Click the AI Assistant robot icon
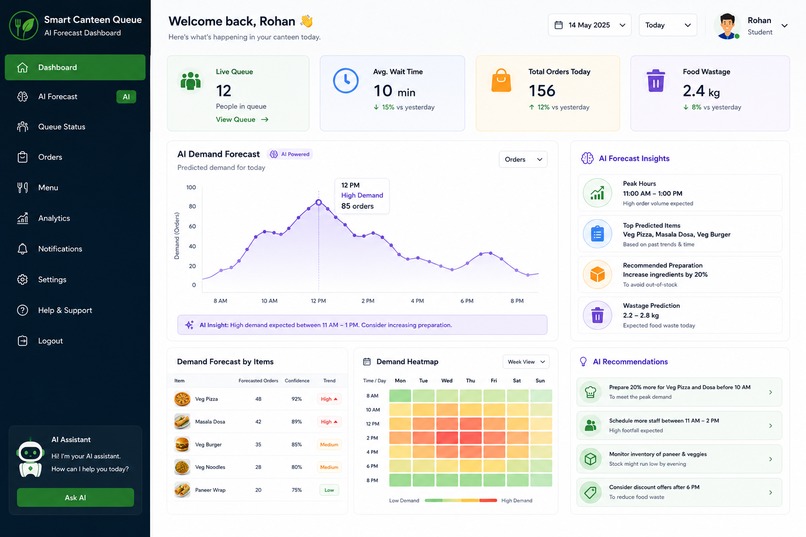The image size is (806, 537). coord(30,457)
